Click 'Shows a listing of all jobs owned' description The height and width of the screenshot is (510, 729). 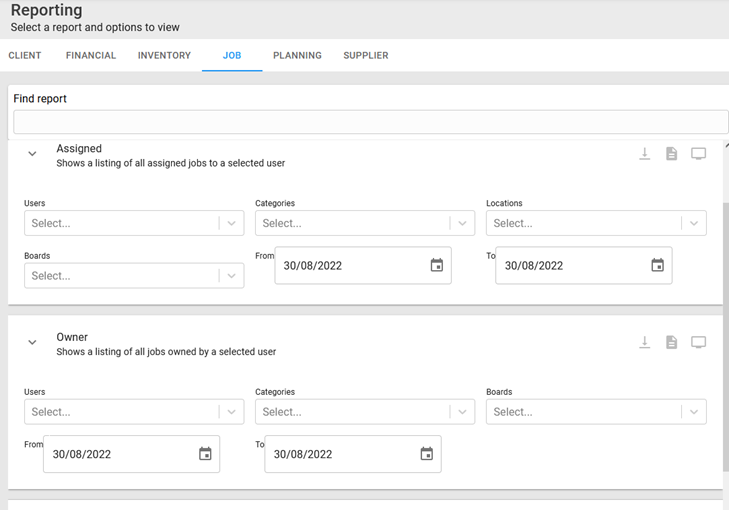166,352
